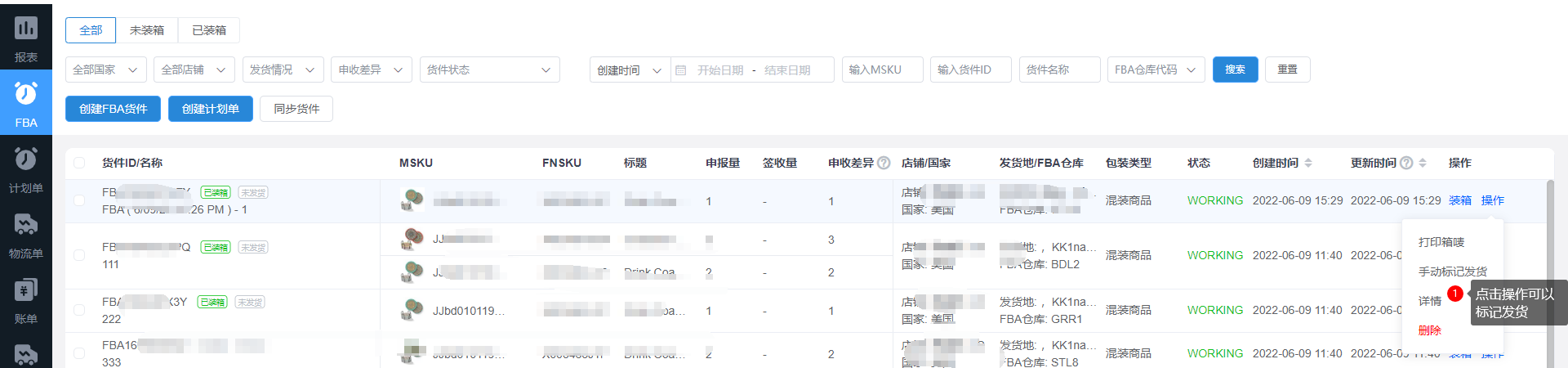The height and width of the screenshot is (368, 1568).
Task: Expand the 发货情况 filter dropdown
Action: pyautogui.click(x=283, y=70)
